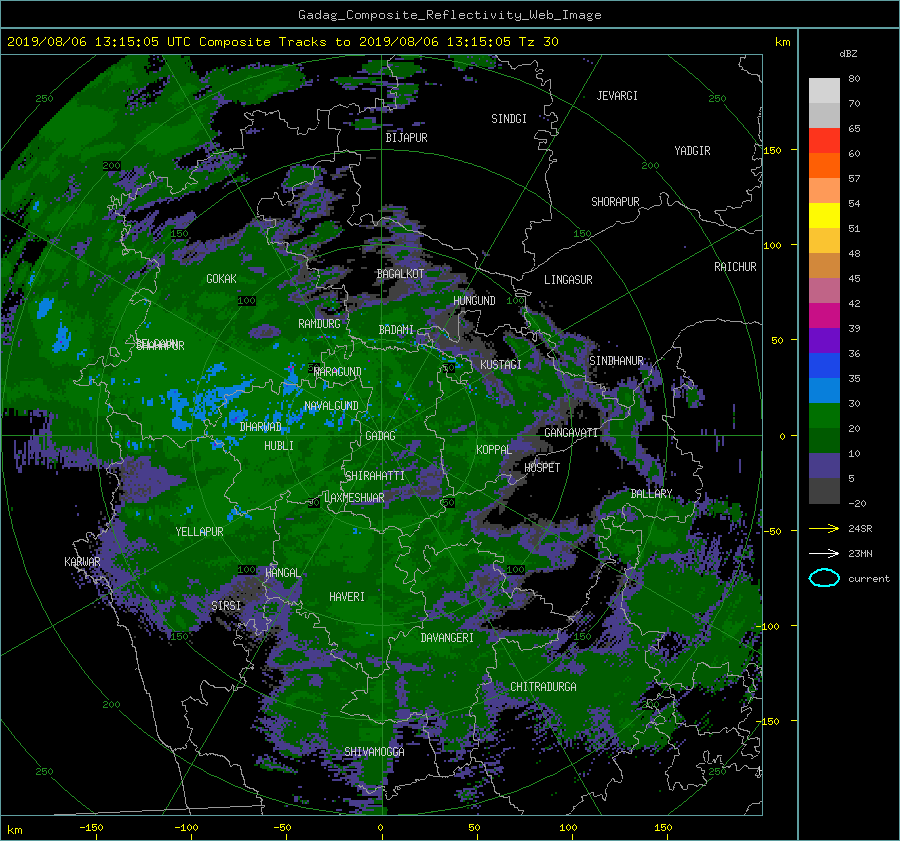Click the 2019/08/06 13:15:05 UTC timestamp header
Viewport: 900px width, 841px height.
(x=99, y=42)
